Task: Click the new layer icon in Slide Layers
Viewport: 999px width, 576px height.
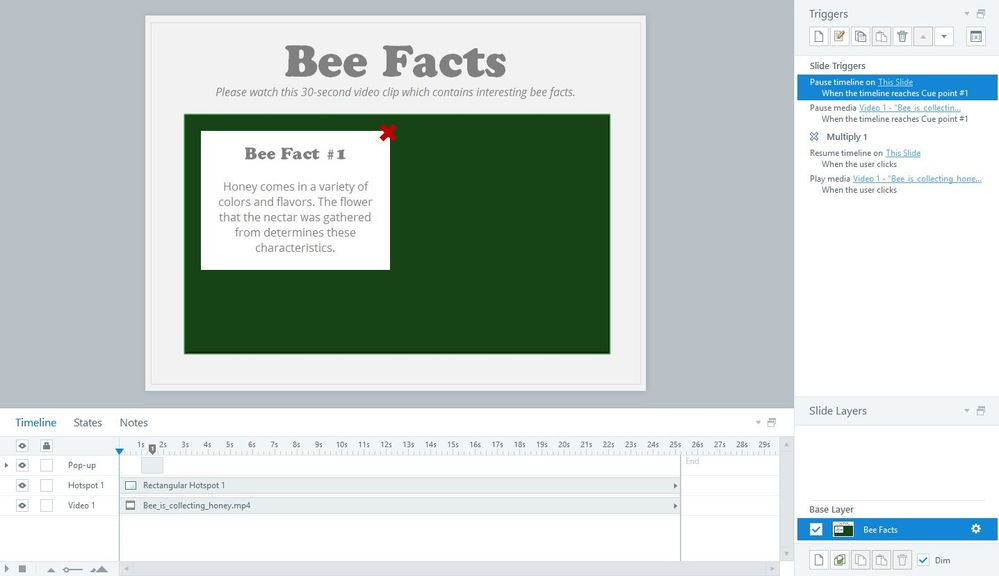Action: point(818,560)
